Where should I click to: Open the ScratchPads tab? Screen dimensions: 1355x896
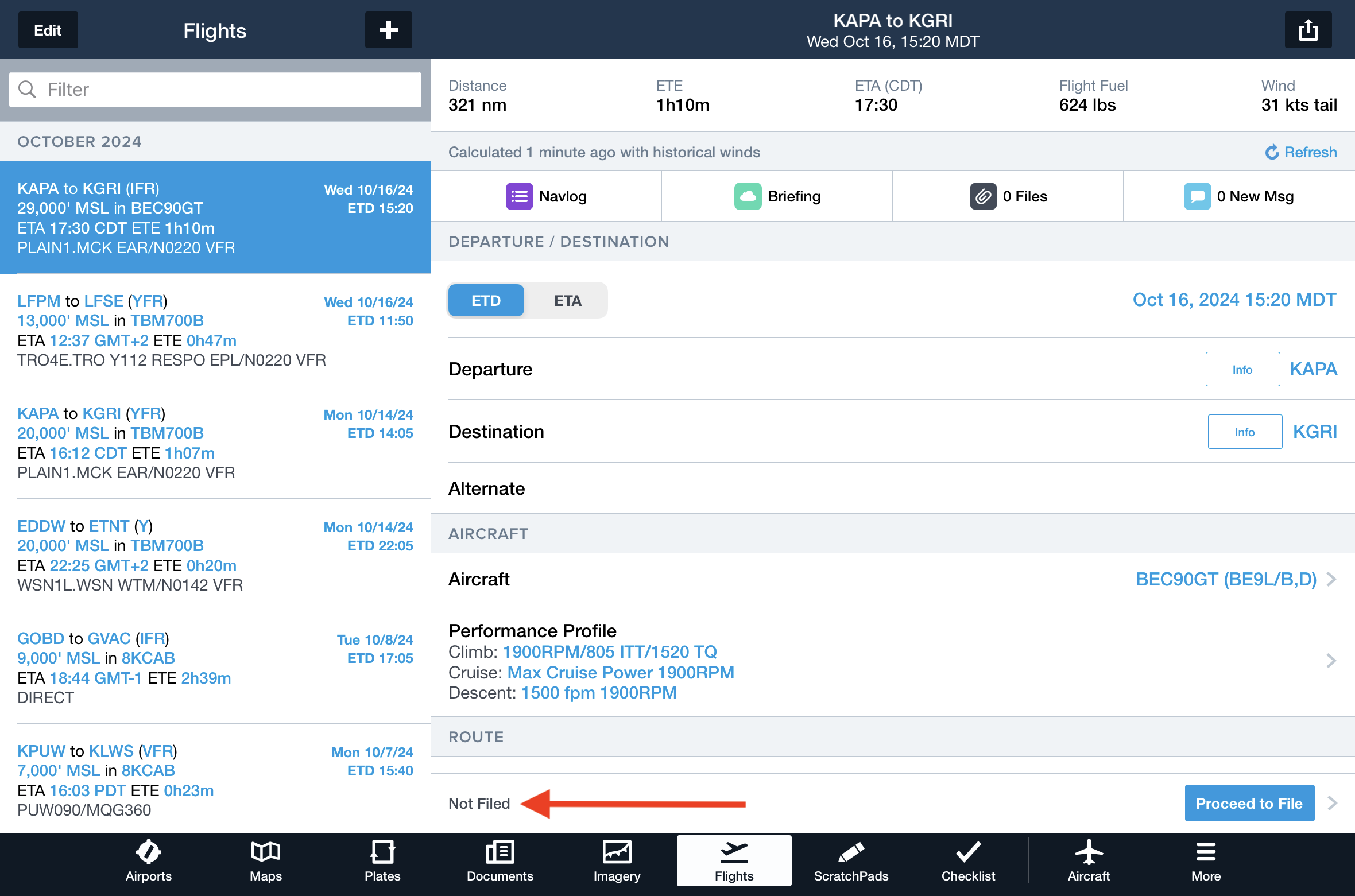(851, 861)
